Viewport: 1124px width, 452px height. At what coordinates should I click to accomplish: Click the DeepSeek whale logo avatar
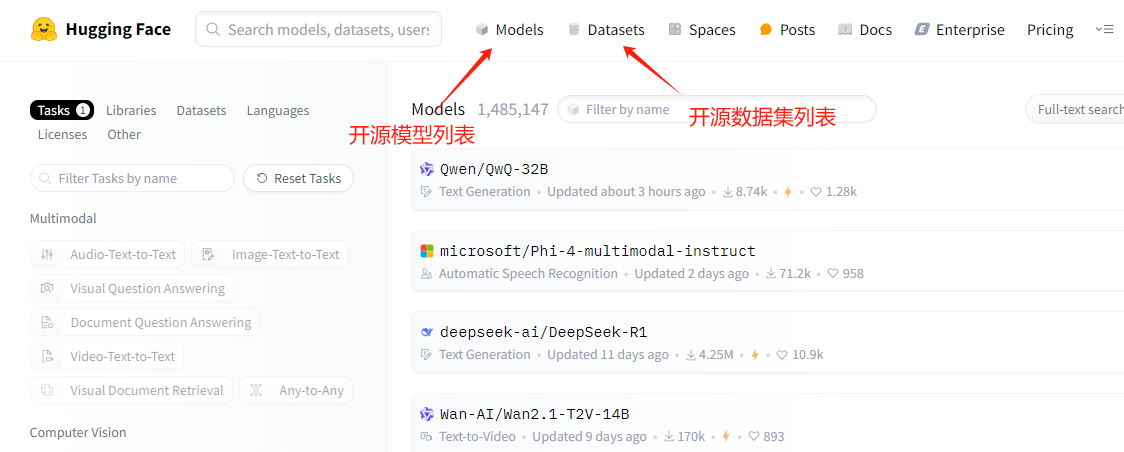coord(427,332)
